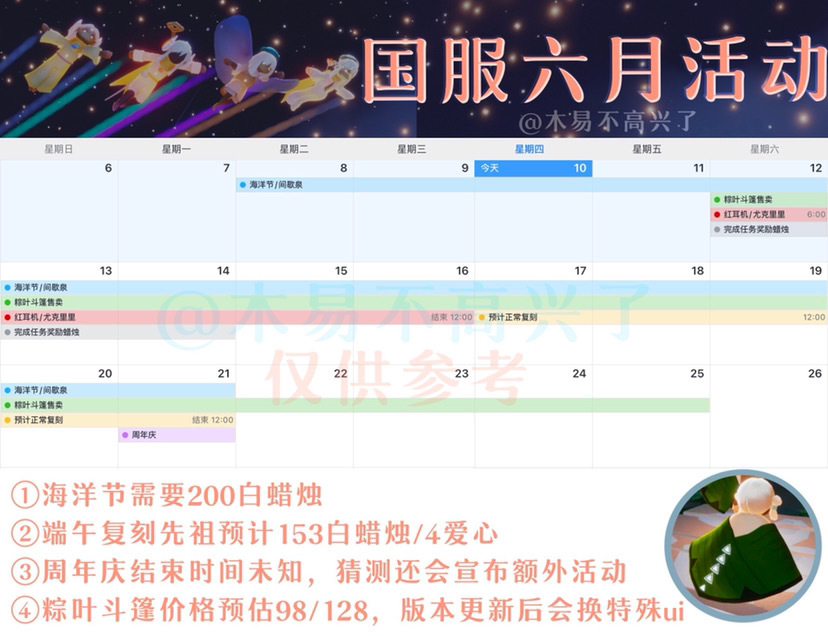The width and height of the screenshot is (828, 636).
Task: Select date 26 in the calendar
Action: pos(815,373)
